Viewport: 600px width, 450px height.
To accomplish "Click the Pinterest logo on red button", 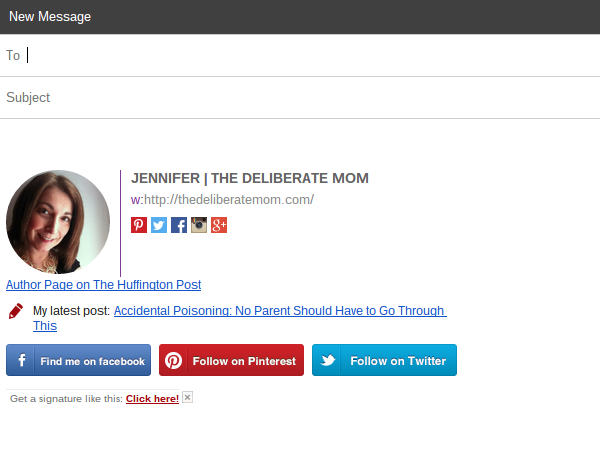I will (x=173, y=360).
